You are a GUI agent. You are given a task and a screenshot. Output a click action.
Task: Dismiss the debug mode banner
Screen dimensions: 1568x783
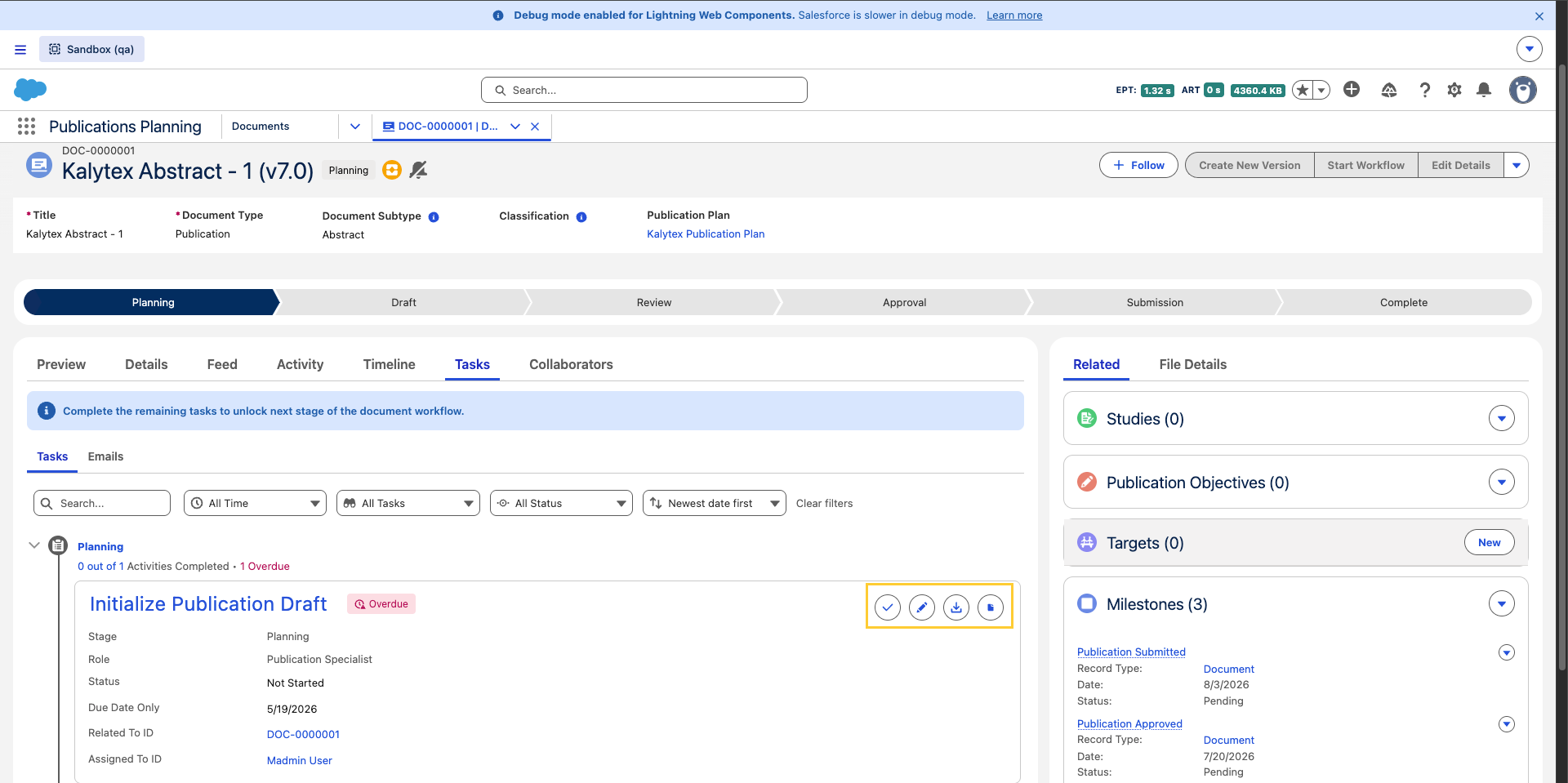1539,16
